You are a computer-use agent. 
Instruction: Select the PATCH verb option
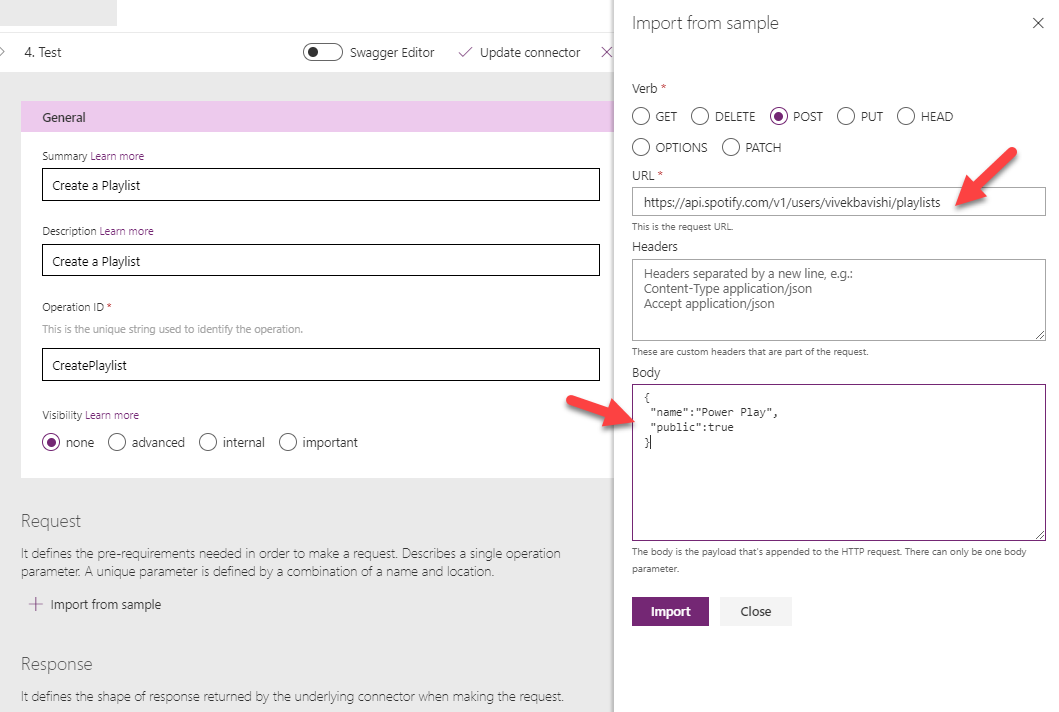[x=731, y=147]
